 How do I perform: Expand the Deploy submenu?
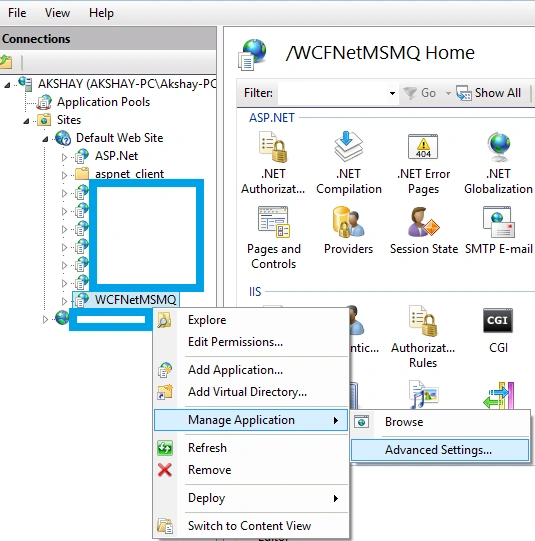tap(336, 498)
